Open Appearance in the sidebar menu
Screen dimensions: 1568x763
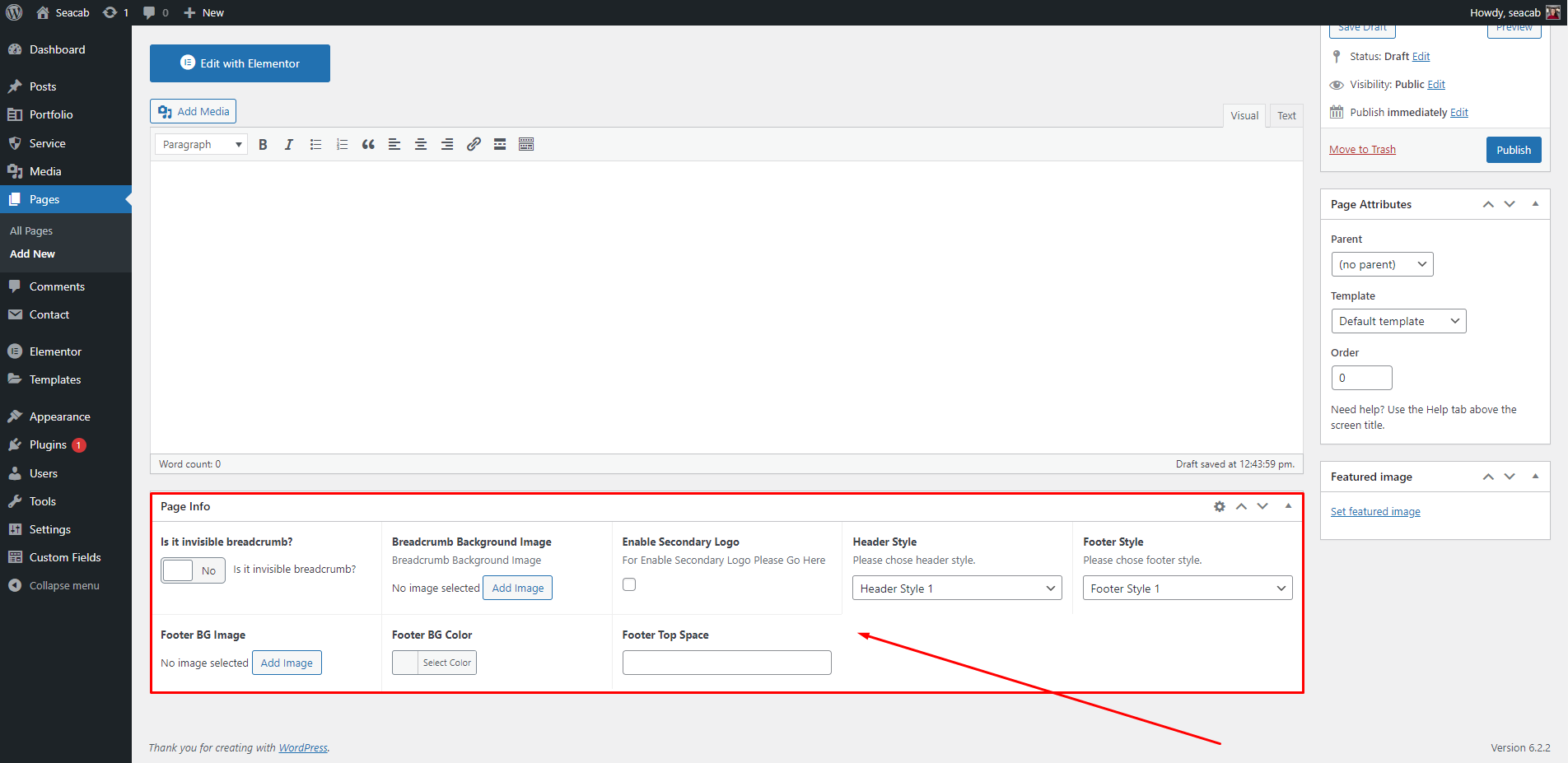59,416
